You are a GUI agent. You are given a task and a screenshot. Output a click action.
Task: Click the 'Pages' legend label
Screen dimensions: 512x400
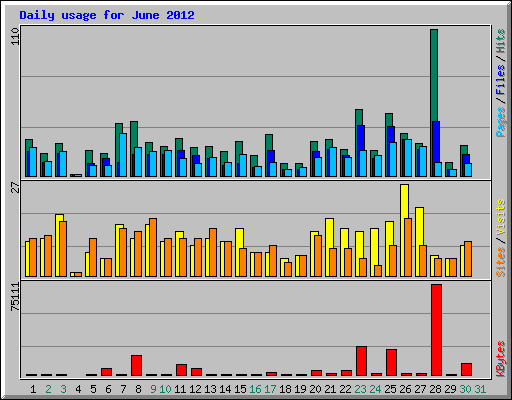pos(500,122)
